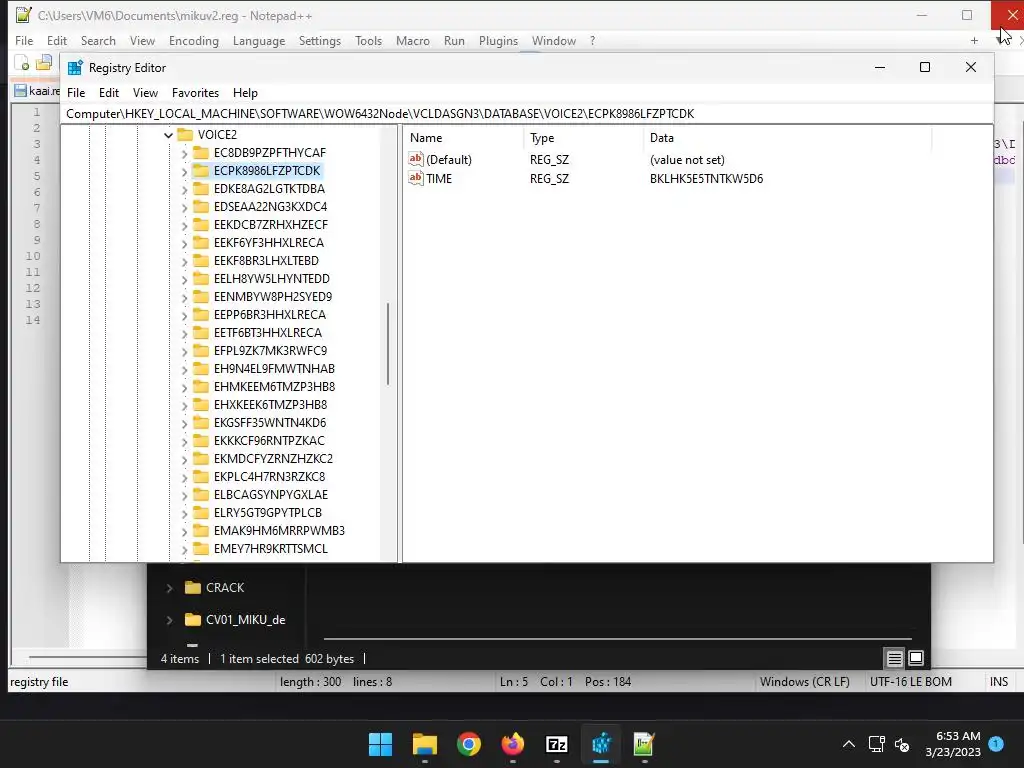Image resolution: width=1024 pixels, height=768 pixels.
Task: Expand the EDSEAA22NG3KXDC4 key
Action: pos(184,207)
